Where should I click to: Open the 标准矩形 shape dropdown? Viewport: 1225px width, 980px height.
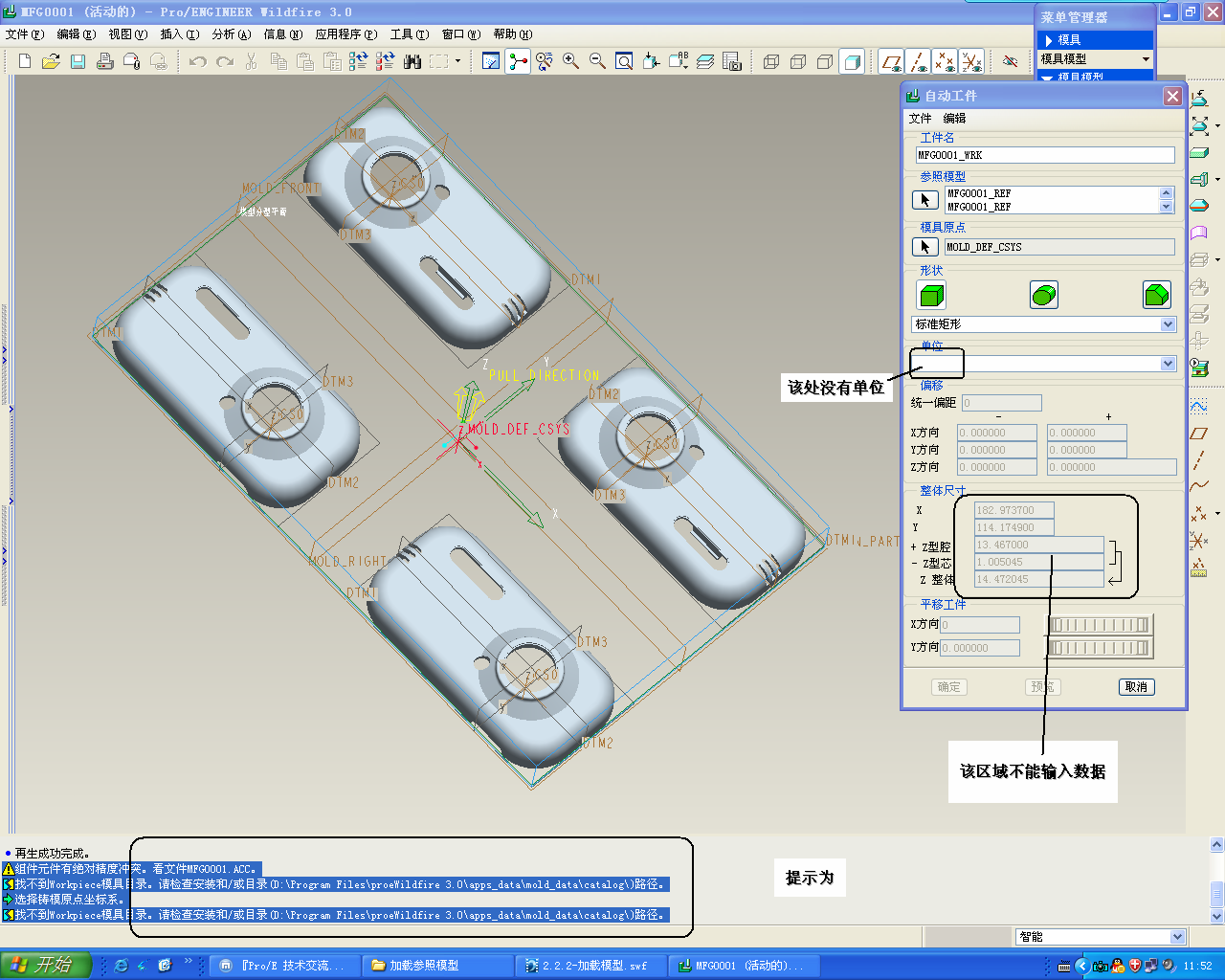click(1168, 324)
